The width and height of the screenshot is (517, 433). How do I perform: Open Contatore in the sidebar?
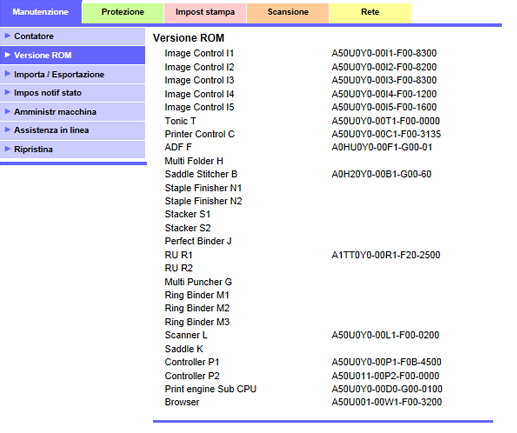click(x=72, y=36)
